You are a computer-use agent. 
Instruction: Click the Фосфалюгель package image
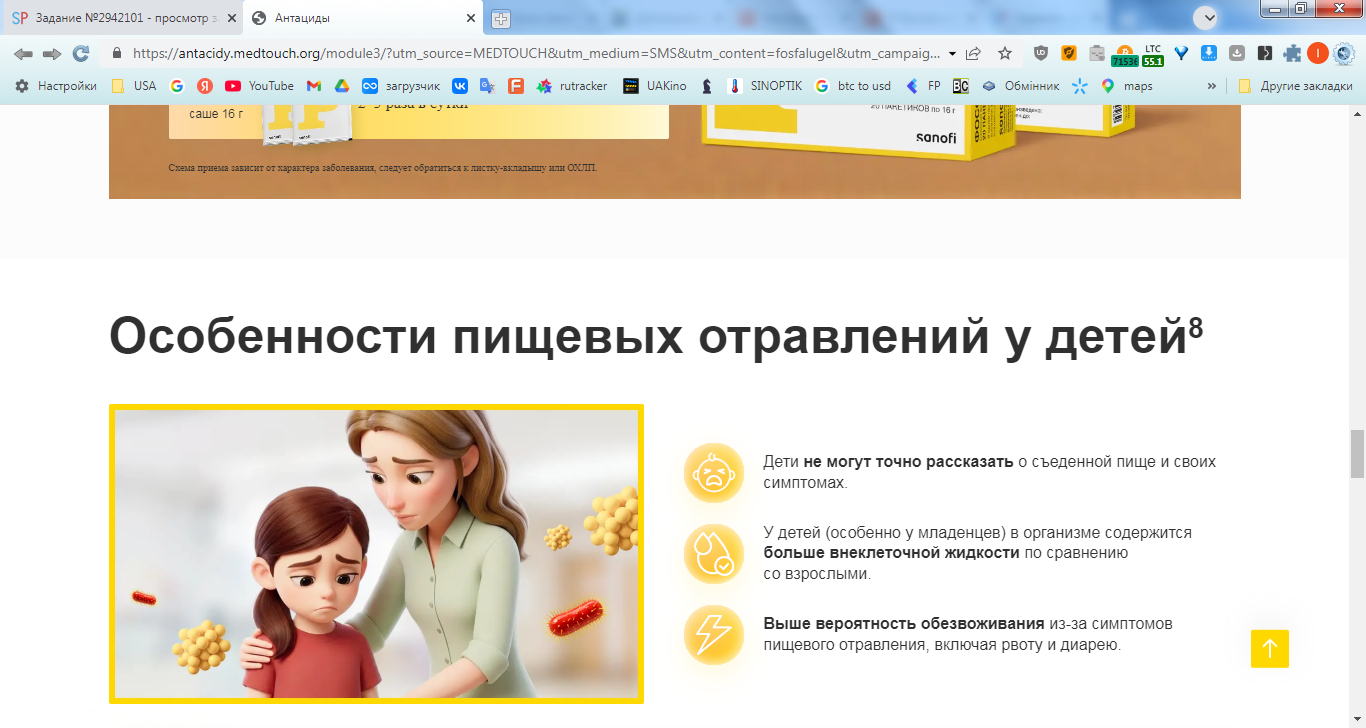coord(920,135)
